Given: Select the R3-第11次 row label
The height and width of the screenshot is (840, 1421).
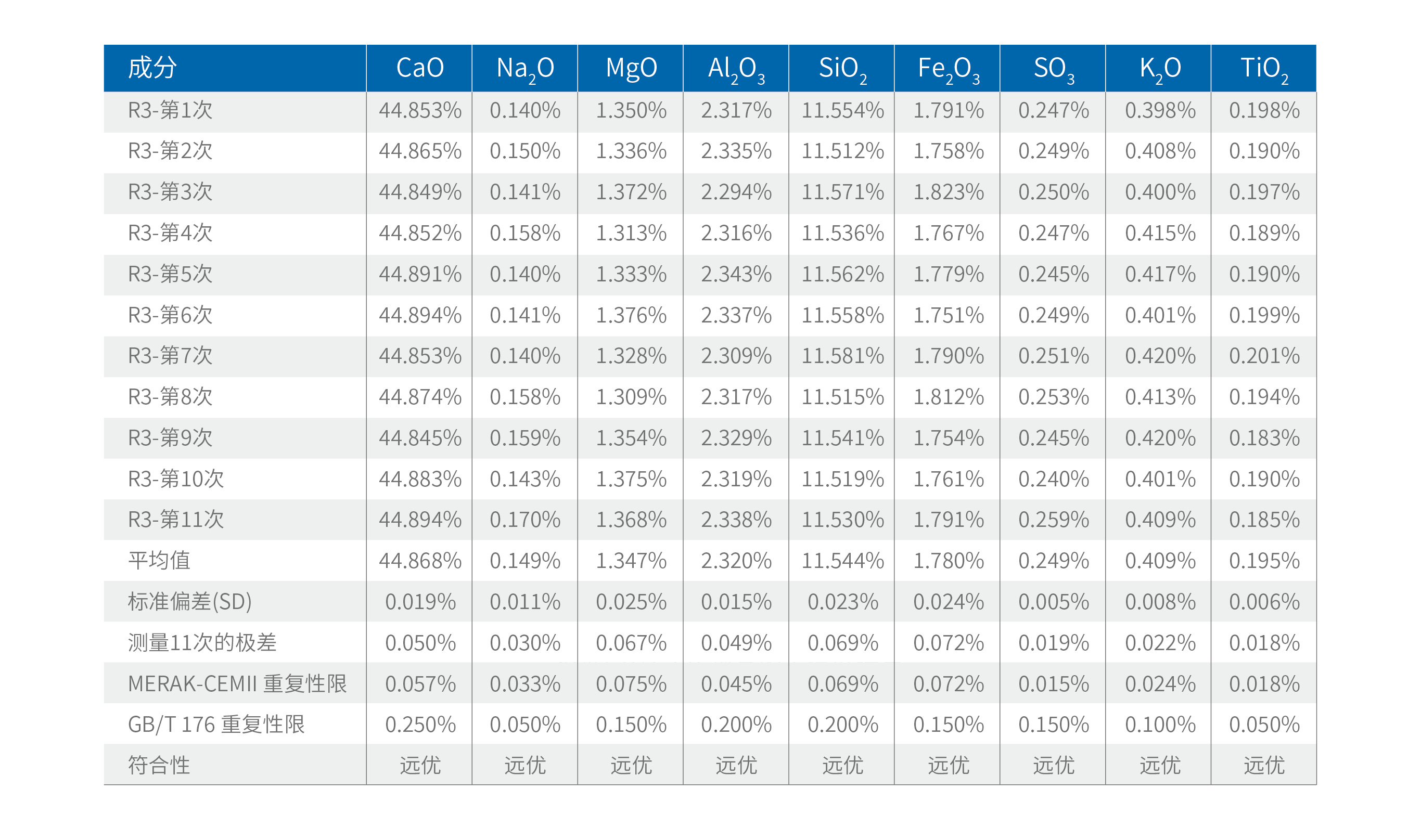Looking at the screenshot, I should [176, 520].
